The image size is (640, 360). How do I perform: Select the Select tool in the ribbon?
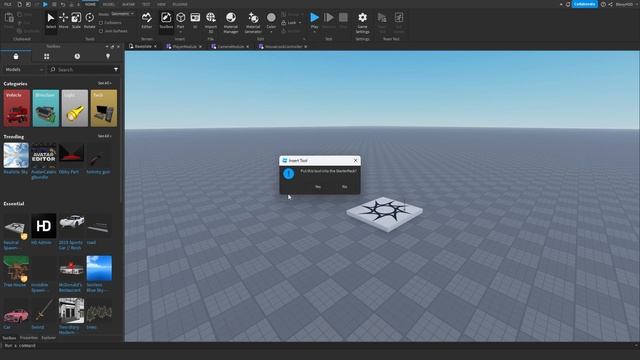[51, 21]
